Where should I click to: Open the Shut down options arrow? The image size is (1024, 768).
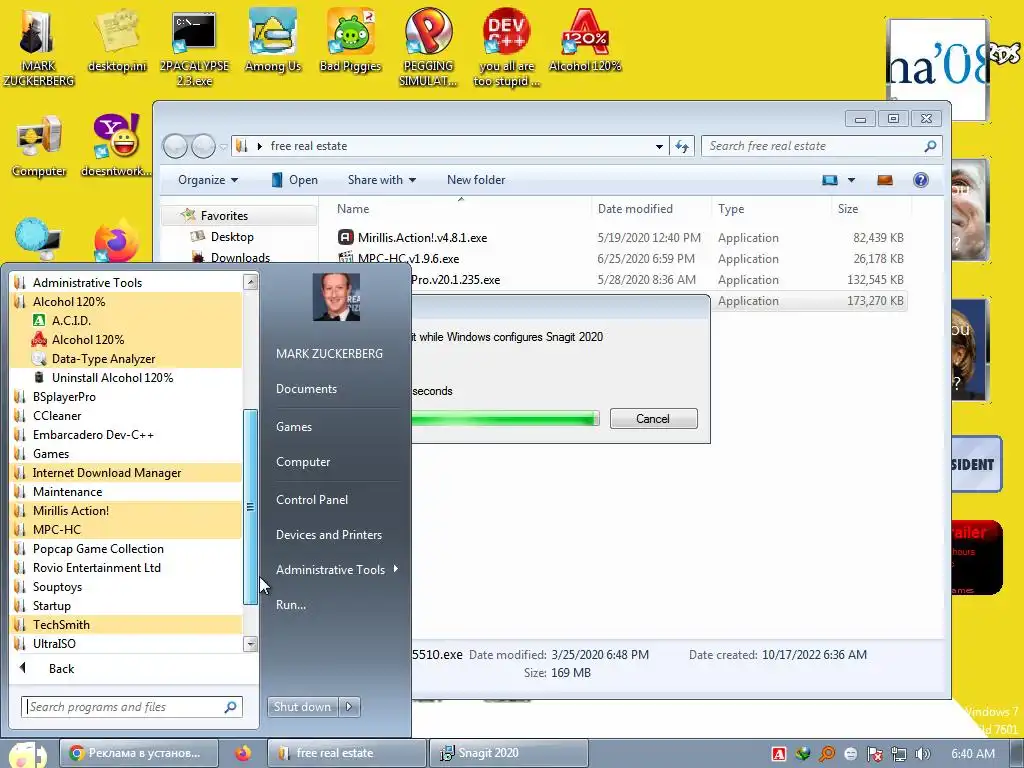click(x=349, y=707)
